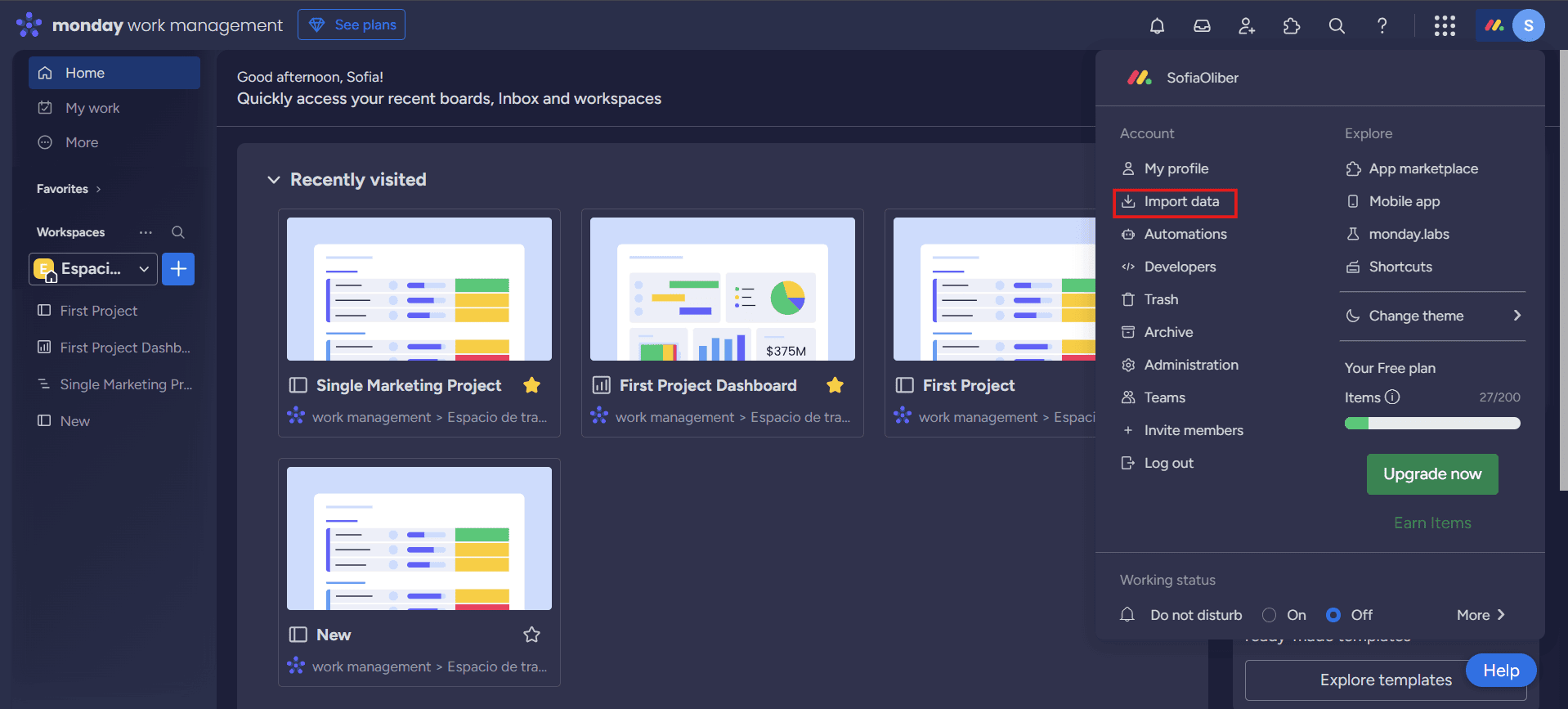Image resolution: width=1568 pixels, height=709 pixels.
Task: Click the Upgrade now button
Action: (1431, 474)
